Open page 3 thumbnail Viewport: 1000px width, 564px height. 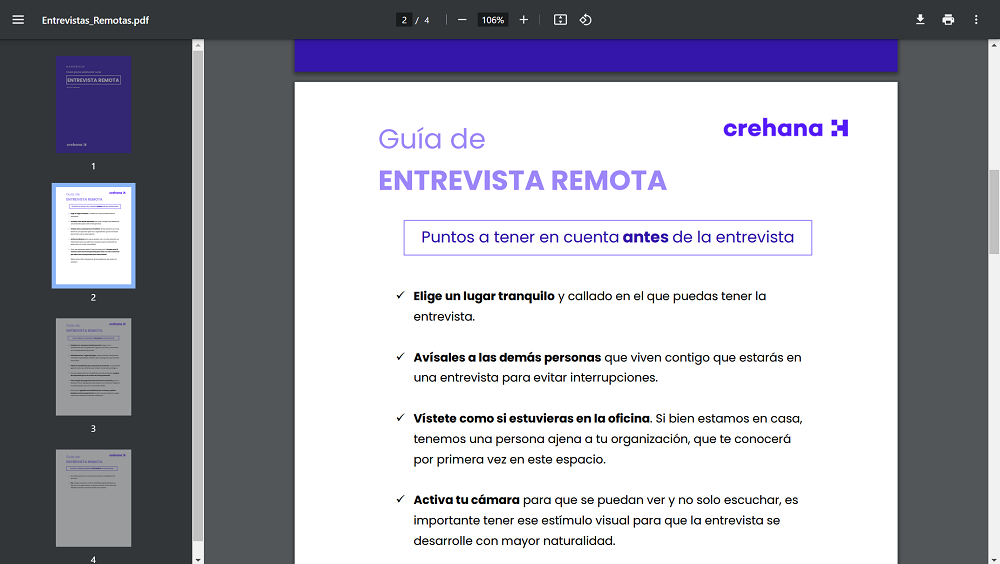pyautogui.click(x=94, y=367)
